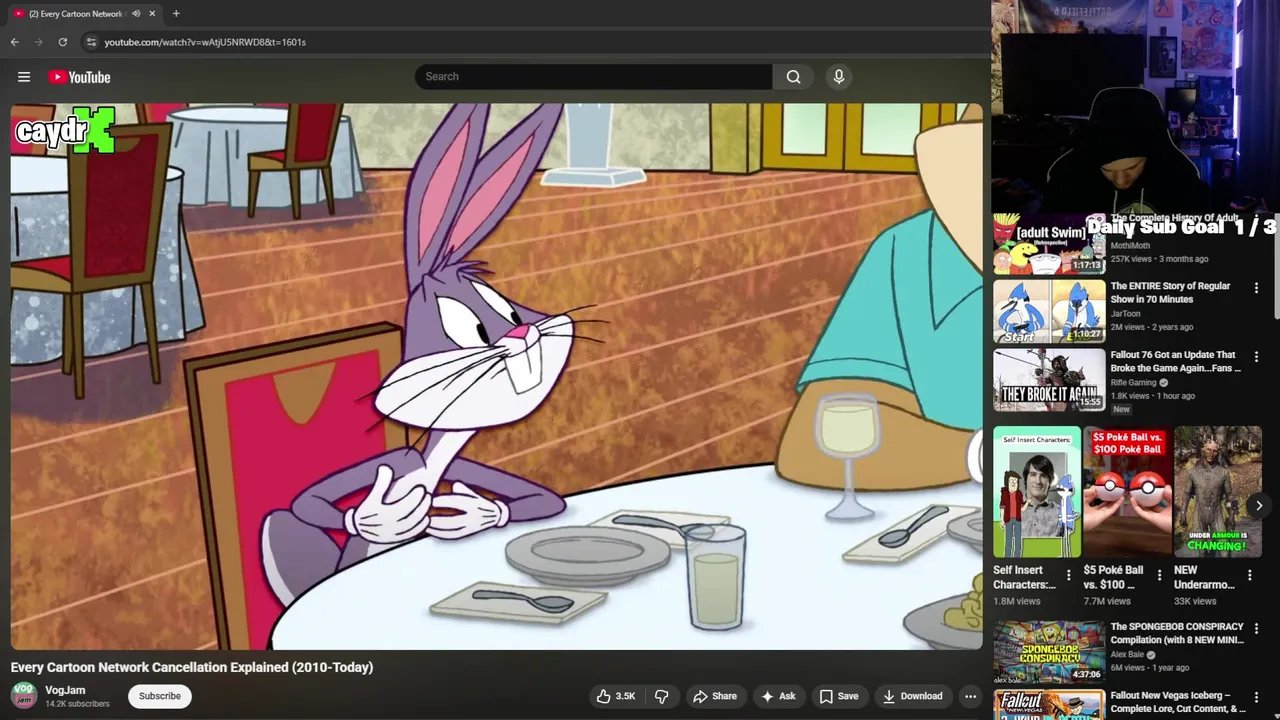1280x720 pixels.
Task: Open options for Fallout New Vegas Iceberg
Action: pos(1257,698)
